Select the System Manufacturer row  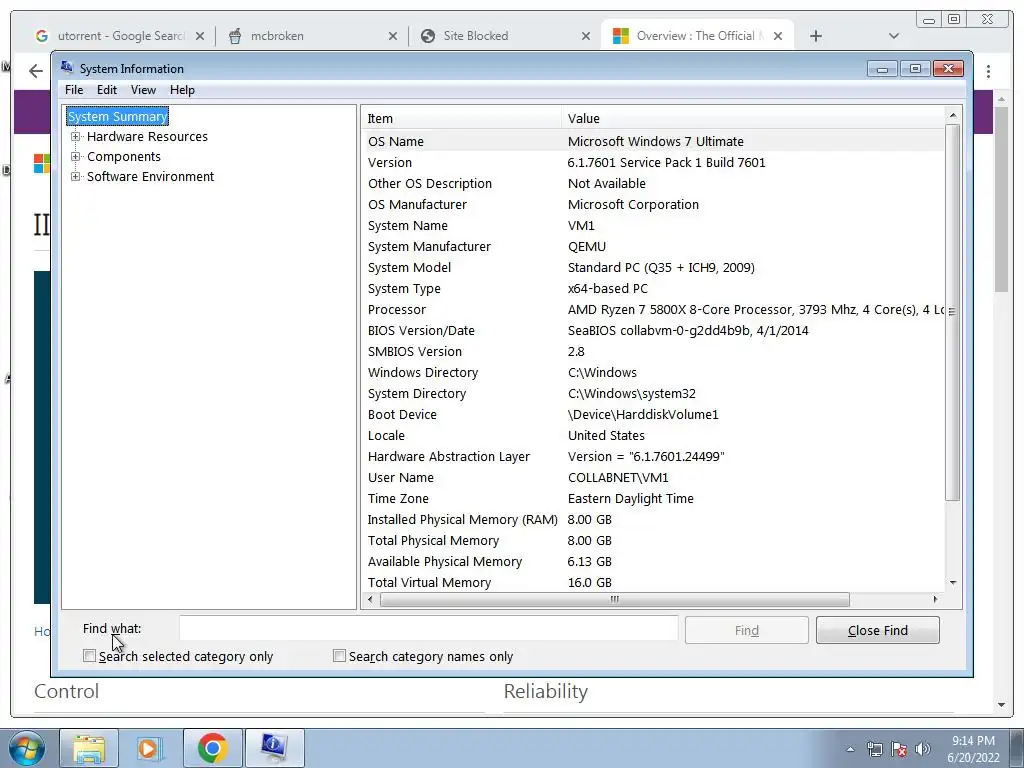[x=653, y=246]
